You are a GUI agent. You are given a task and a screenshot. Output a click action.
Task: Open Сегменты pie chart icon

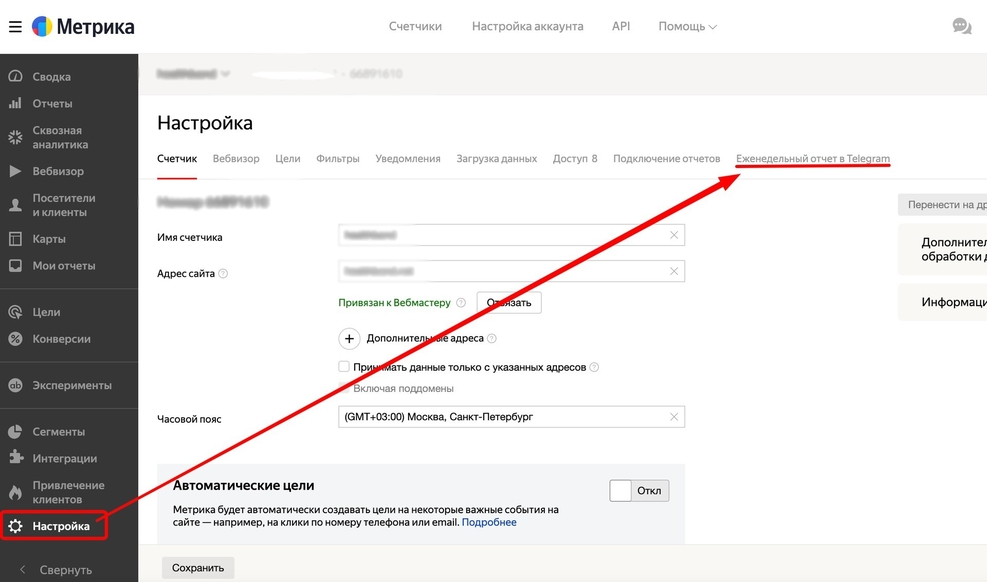[15, 432]
